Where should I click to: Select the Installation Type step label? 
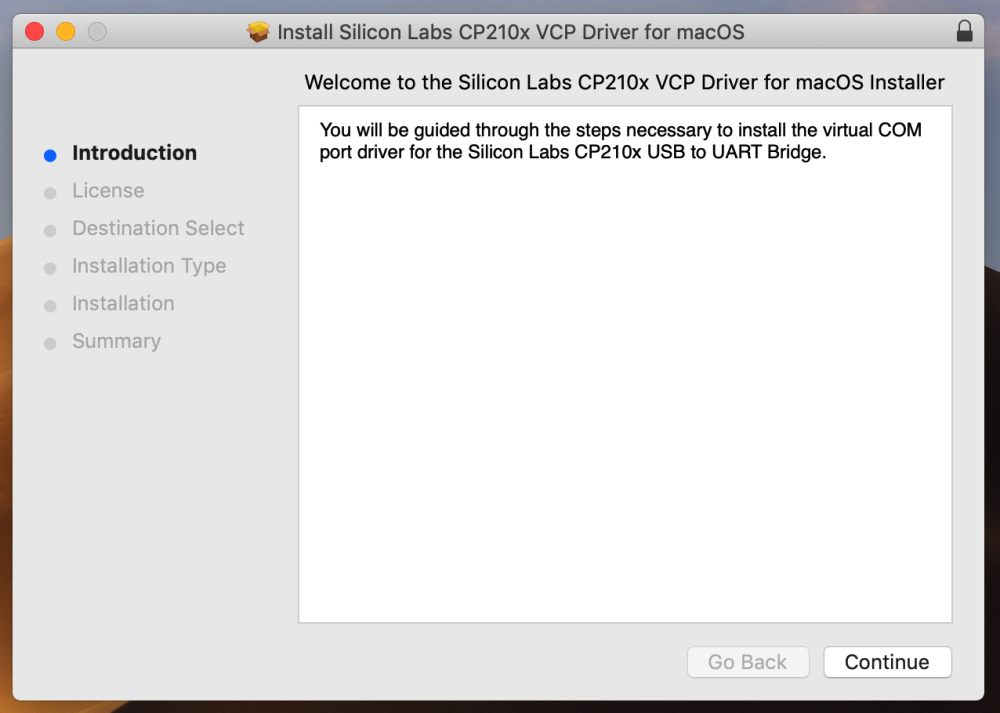click(149, 266)
